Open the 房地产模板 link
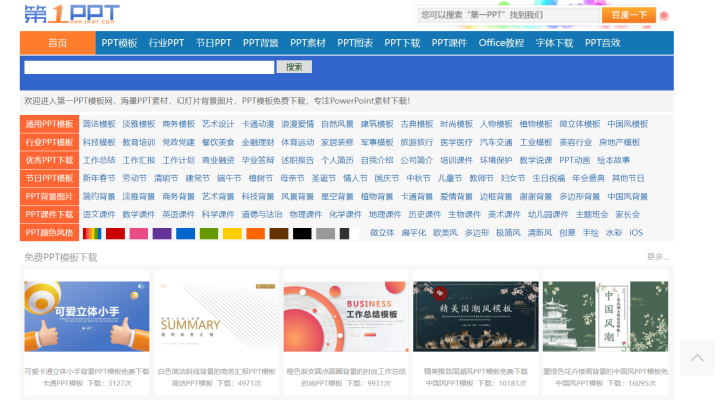The height and width of the screenshot is (407, 720). [x=619, y=142]
